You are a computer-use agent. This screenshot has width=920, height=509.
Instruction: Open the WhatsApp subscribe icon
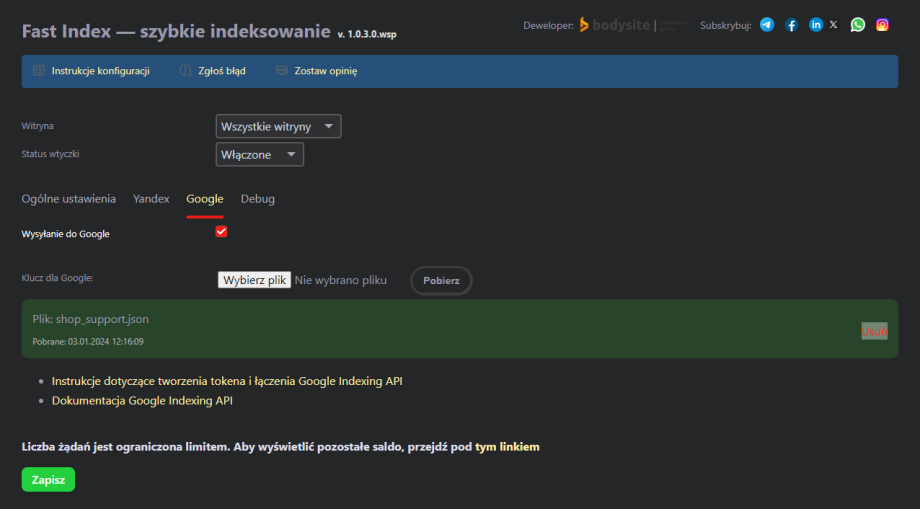point(858,25)
